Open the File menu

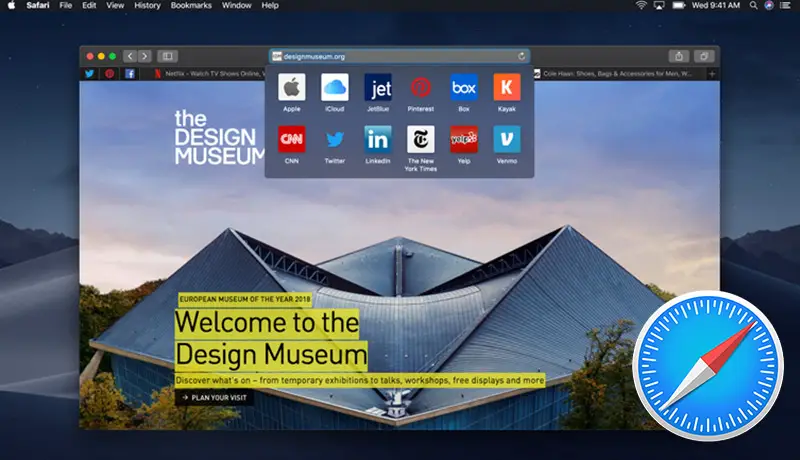(66, 6)
